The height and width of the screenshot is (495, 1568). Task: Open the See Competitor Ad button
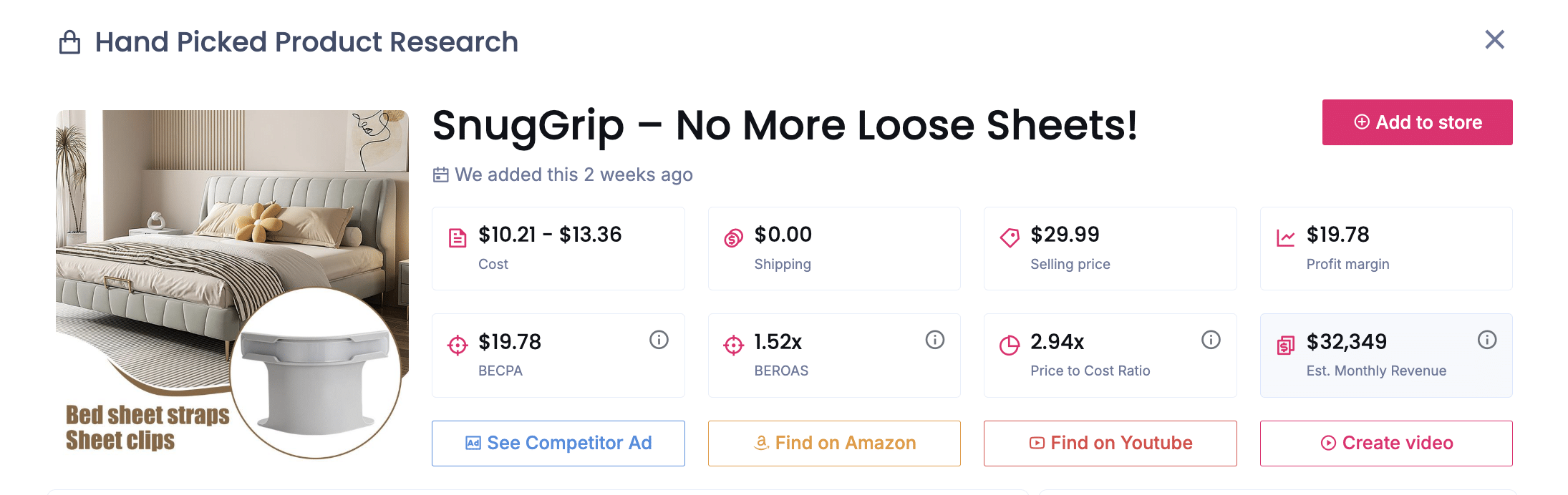[x=558, y=443]
